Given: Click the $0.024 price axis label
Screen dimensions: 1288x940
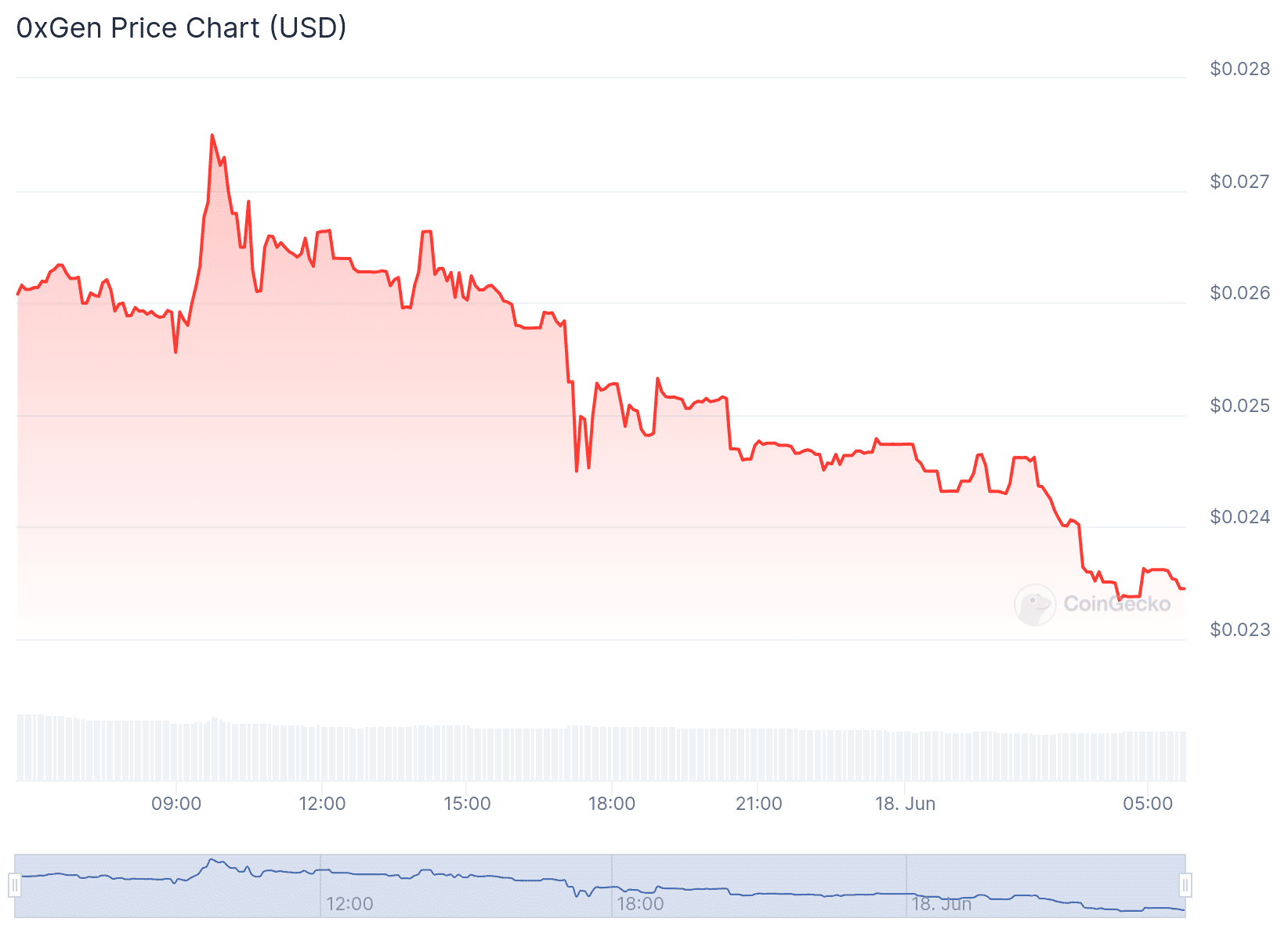Looking at the screenshot, I should click(x=1239, y=517).
